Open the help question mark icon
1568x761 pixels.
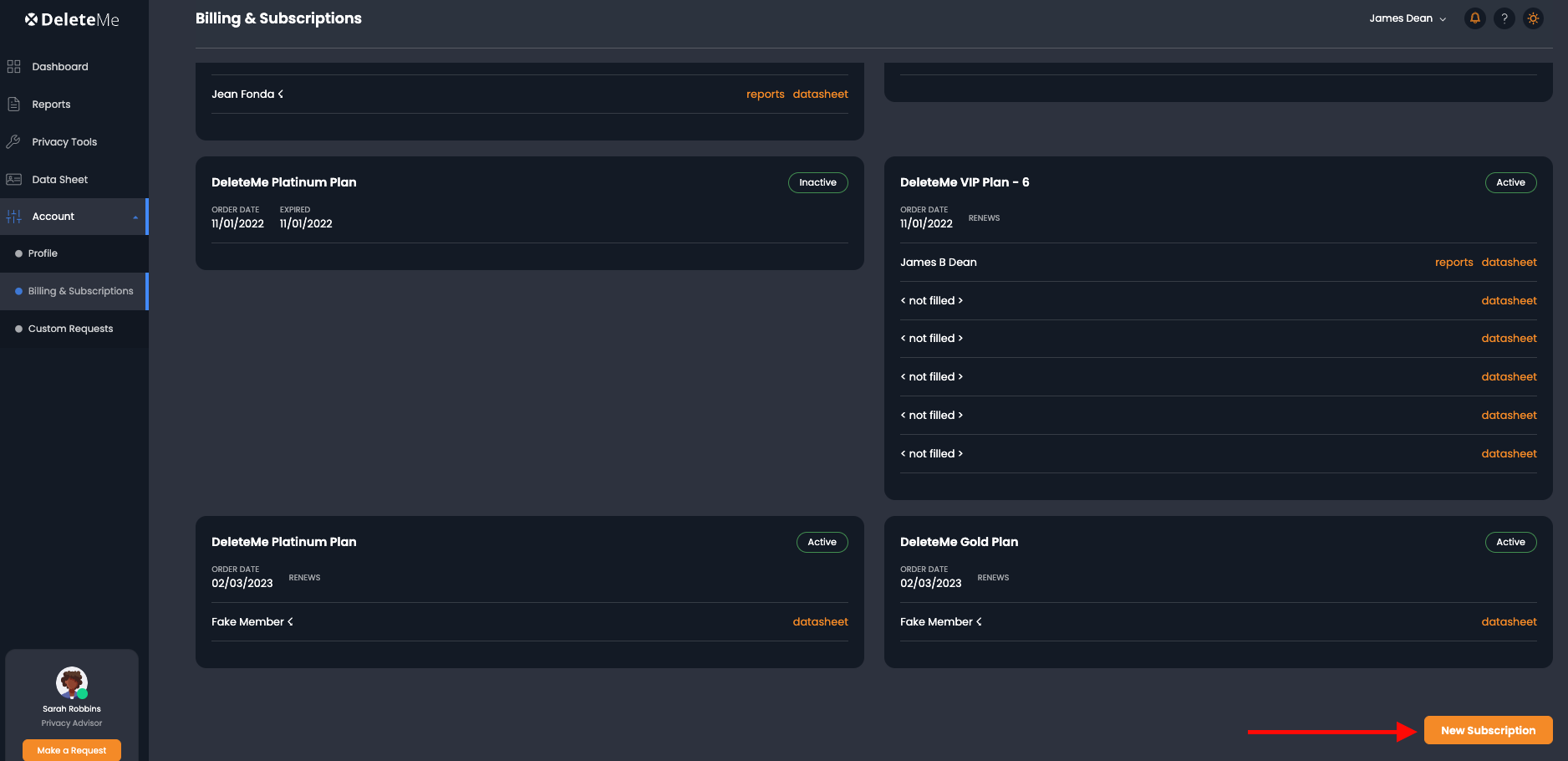[1504, 18]
